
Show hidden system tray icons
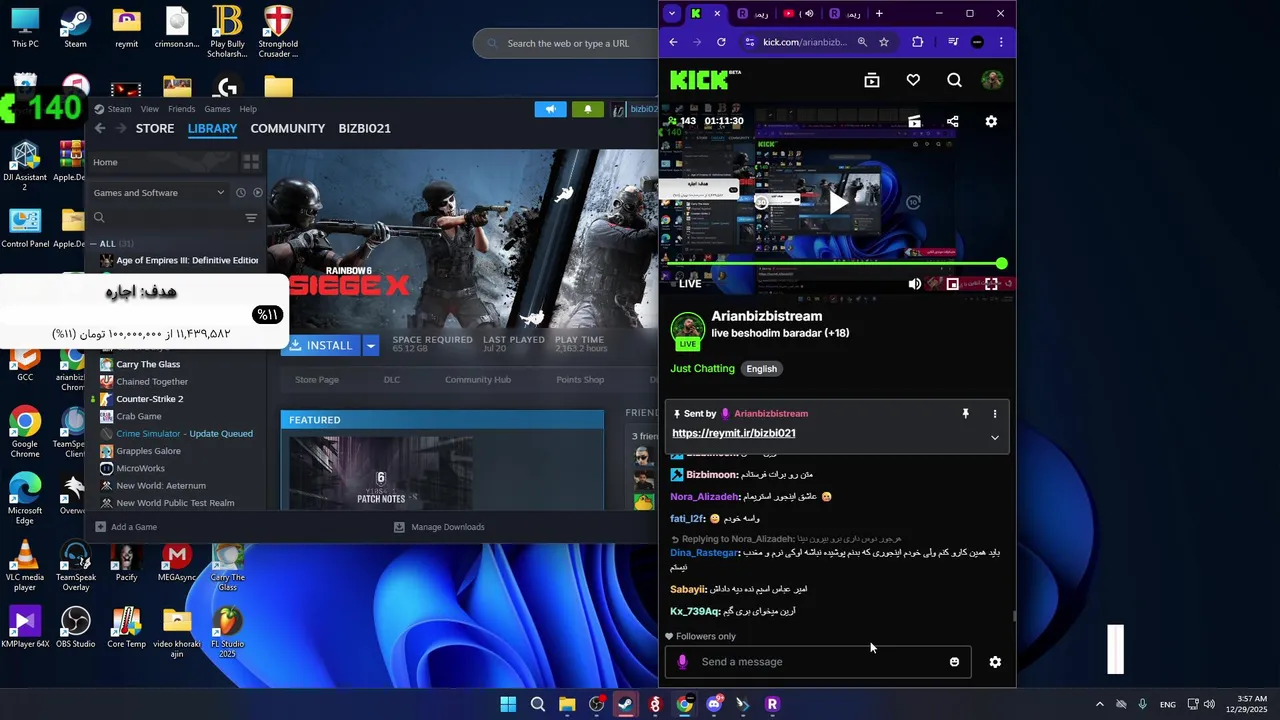(1099, 704)
